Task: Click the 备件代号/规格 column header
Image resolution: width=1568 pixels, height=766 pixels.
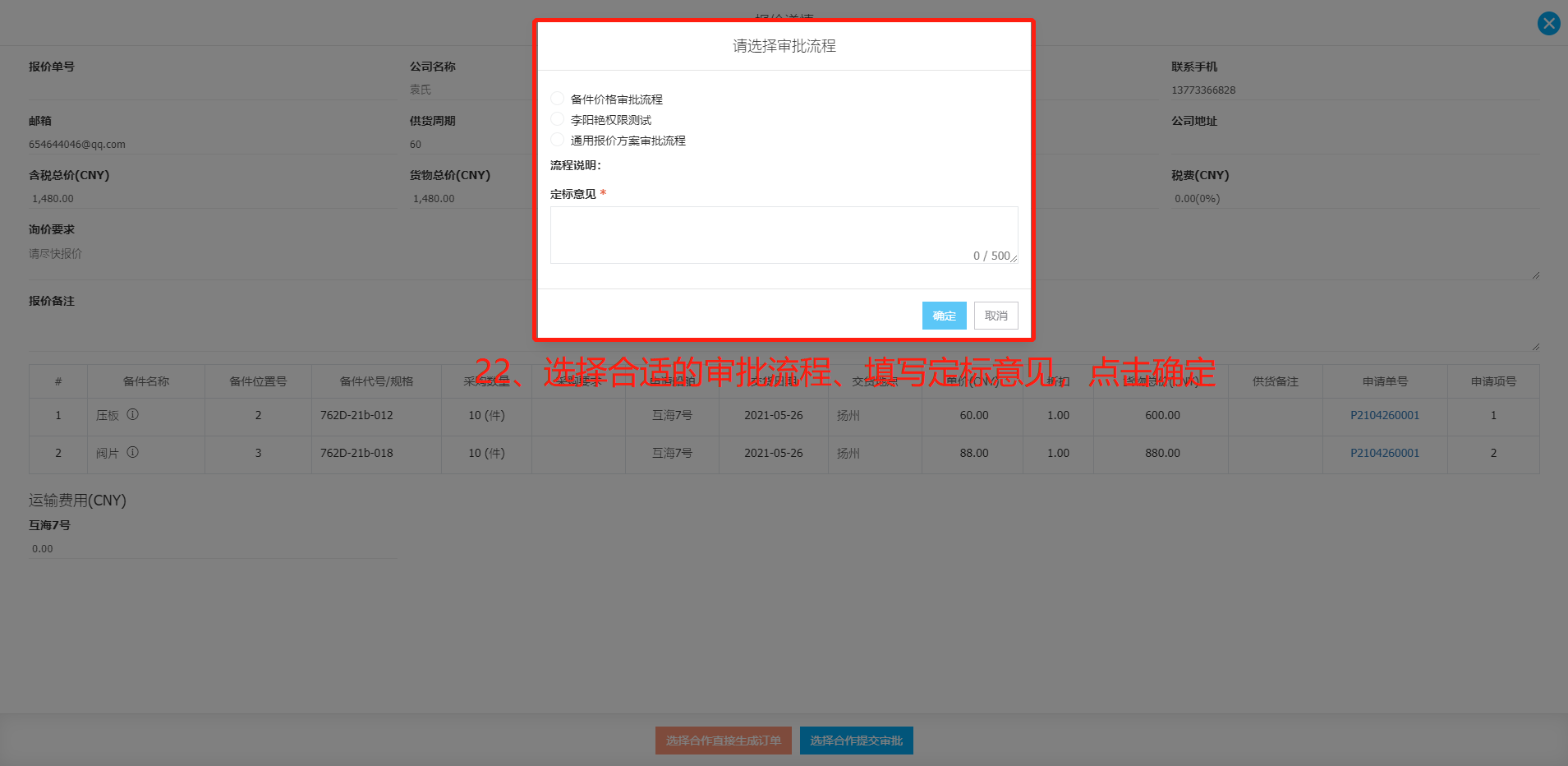Action: (x=376, y=381)
